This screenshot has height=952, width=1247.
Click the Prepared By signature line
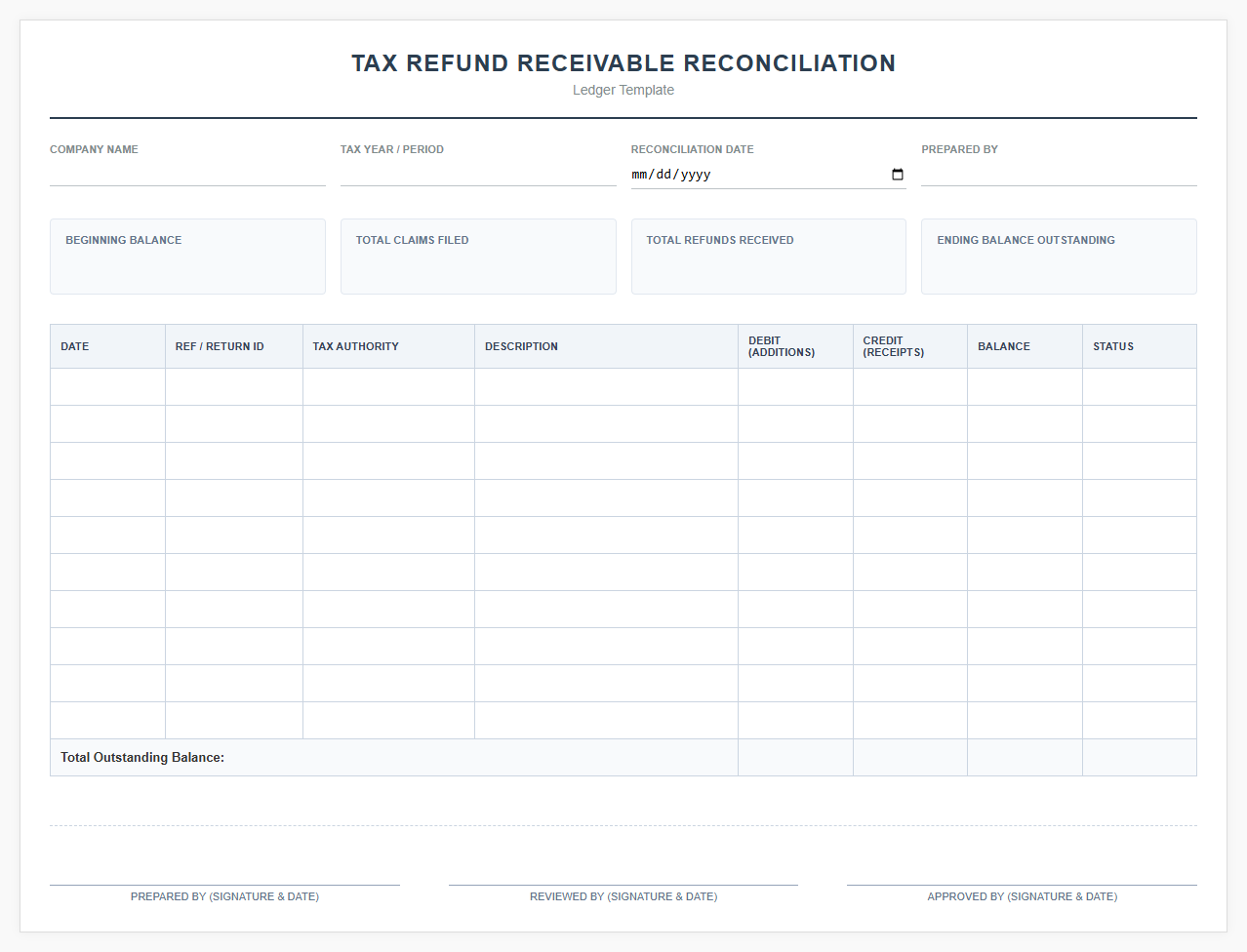click(224, 885)
